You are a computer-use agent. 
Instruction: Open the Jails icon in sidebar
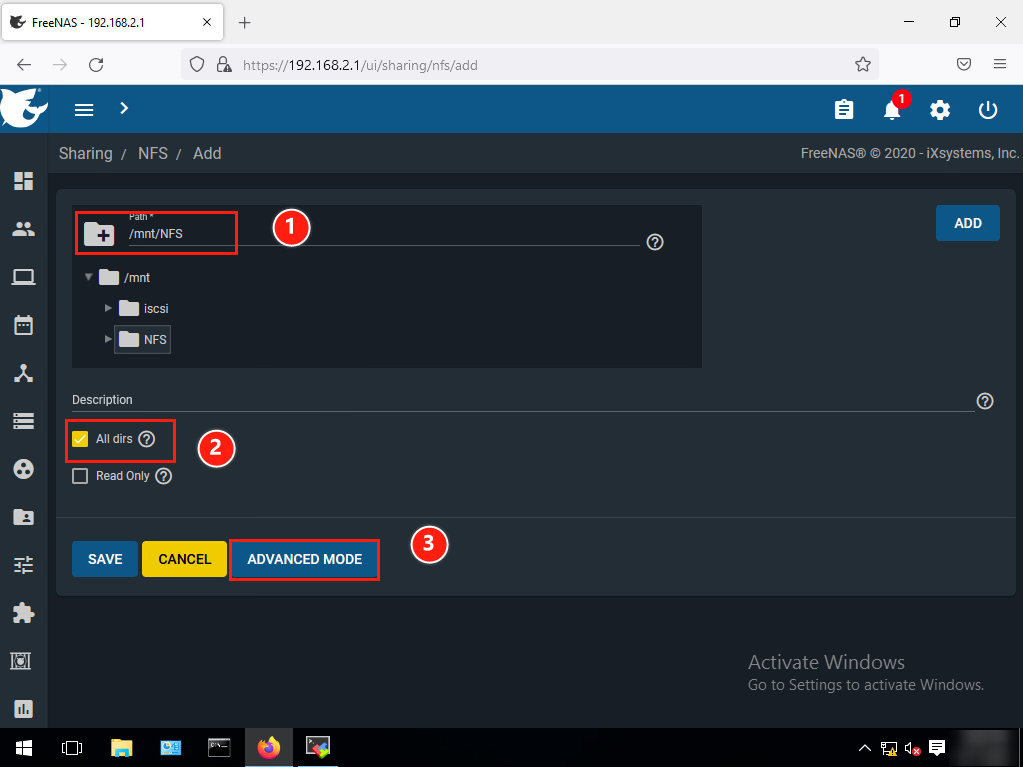pyautogui.click(x=21, y=661)
